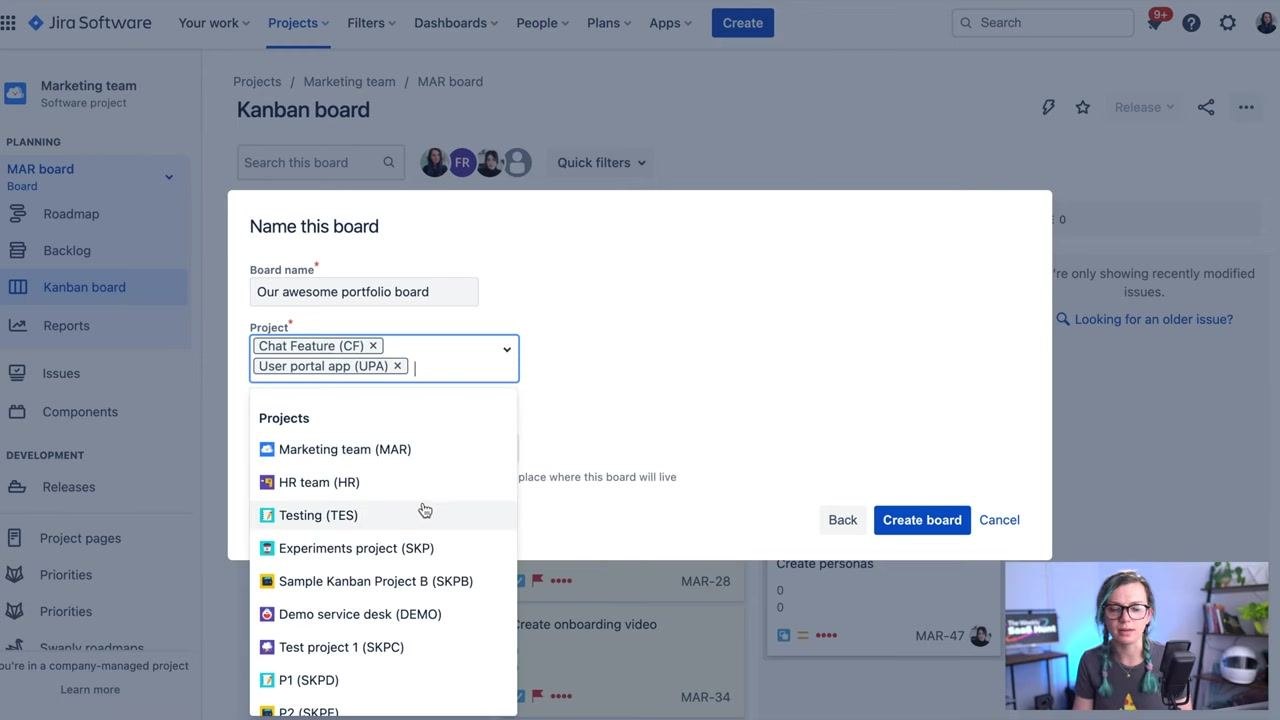This screenshot has height=720, width=1280.
Task: Remove Chat Feature (CF) project tag
Action: click(373, 346)
